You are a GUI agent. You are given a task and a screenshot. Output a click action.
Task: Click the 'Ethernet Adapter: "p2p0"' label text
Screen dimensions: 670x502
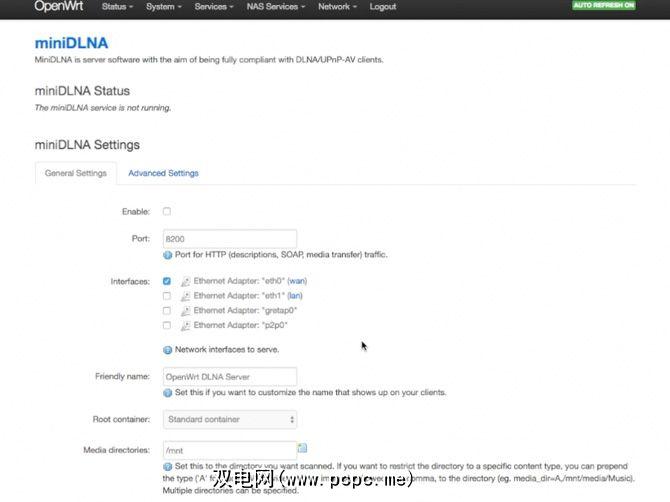tap(240, 326)
